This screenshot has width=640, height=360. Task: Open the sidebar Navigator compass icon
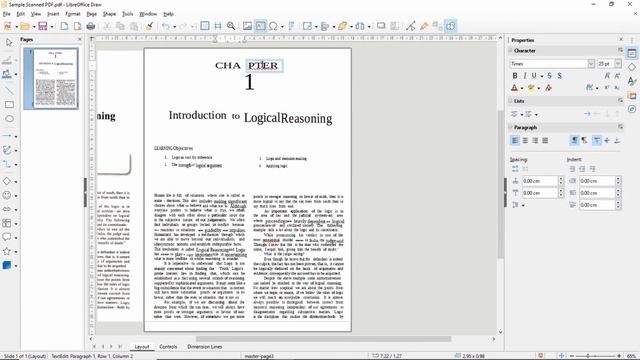point(632,109)
